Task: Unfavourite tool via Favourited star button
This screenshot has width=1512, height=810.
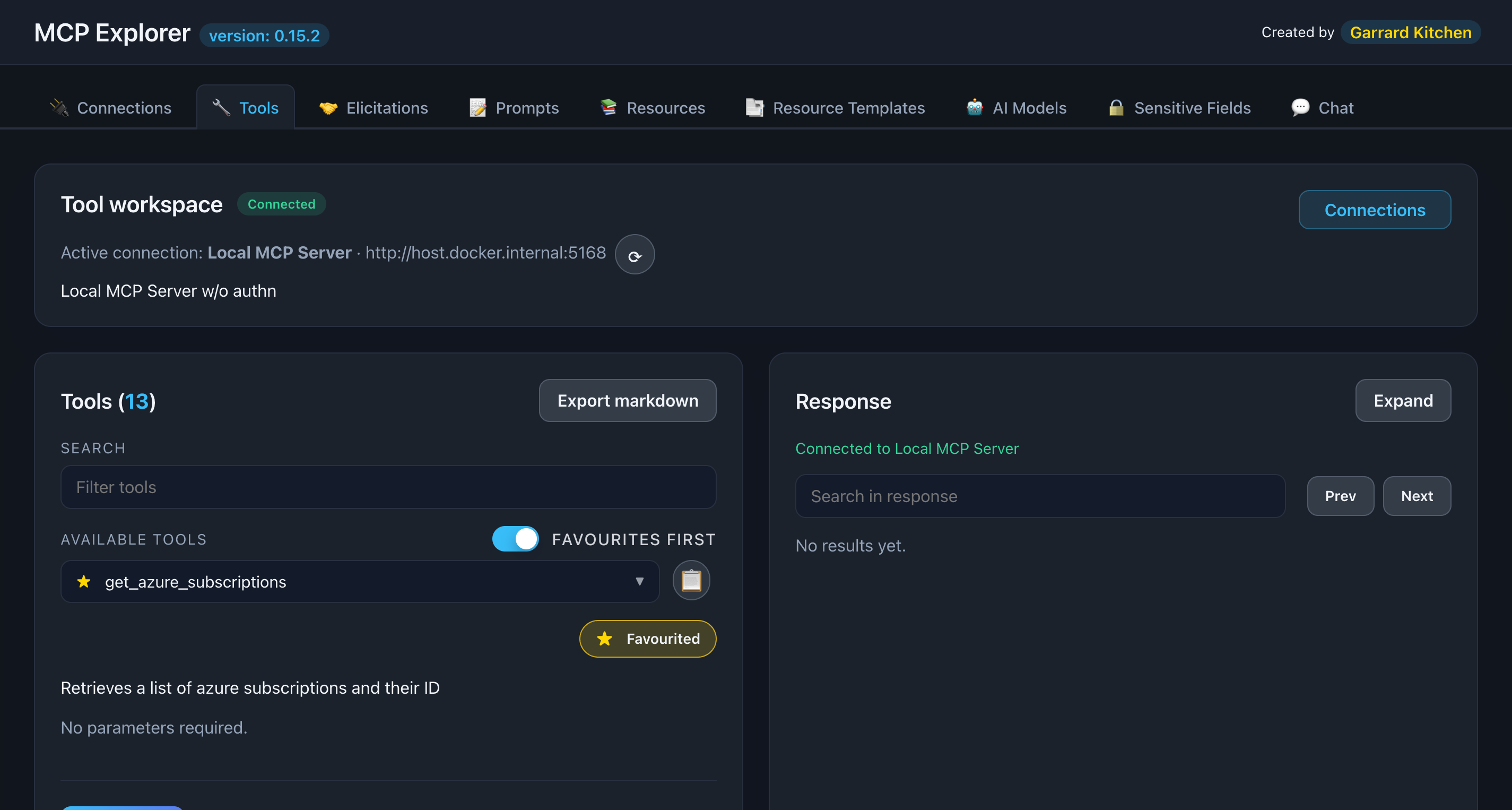Action: (647, 639)
